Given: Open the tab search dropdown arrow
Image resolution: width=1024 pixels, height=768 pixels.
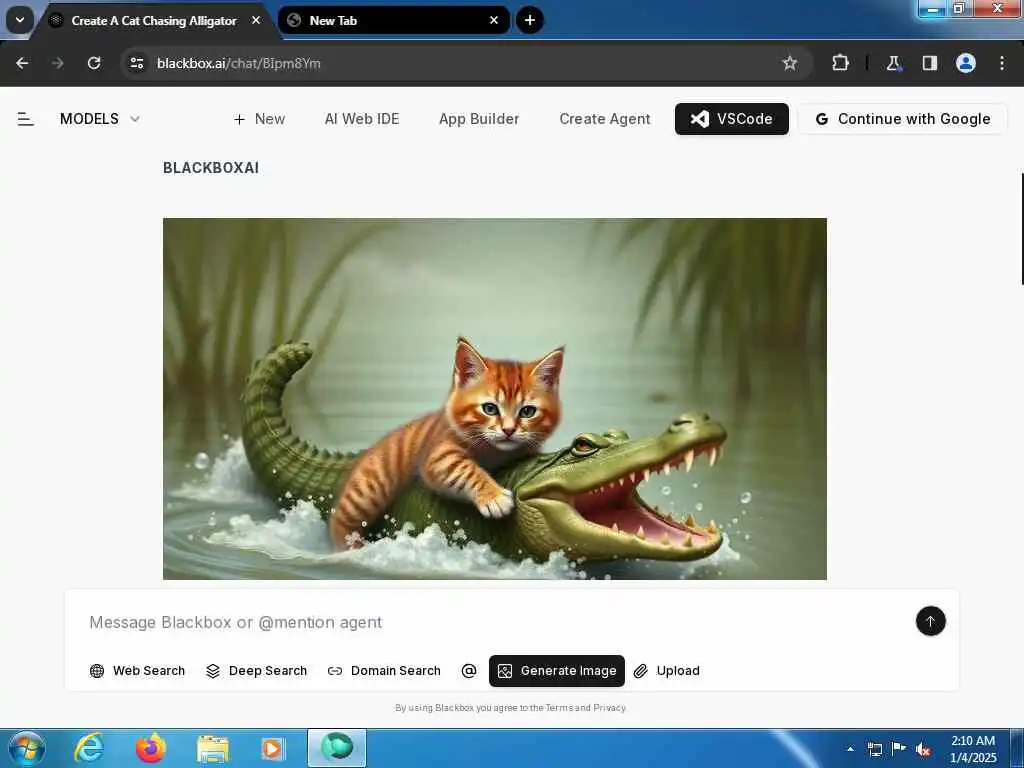Looking at the screenshot, I should click(20, 20).
